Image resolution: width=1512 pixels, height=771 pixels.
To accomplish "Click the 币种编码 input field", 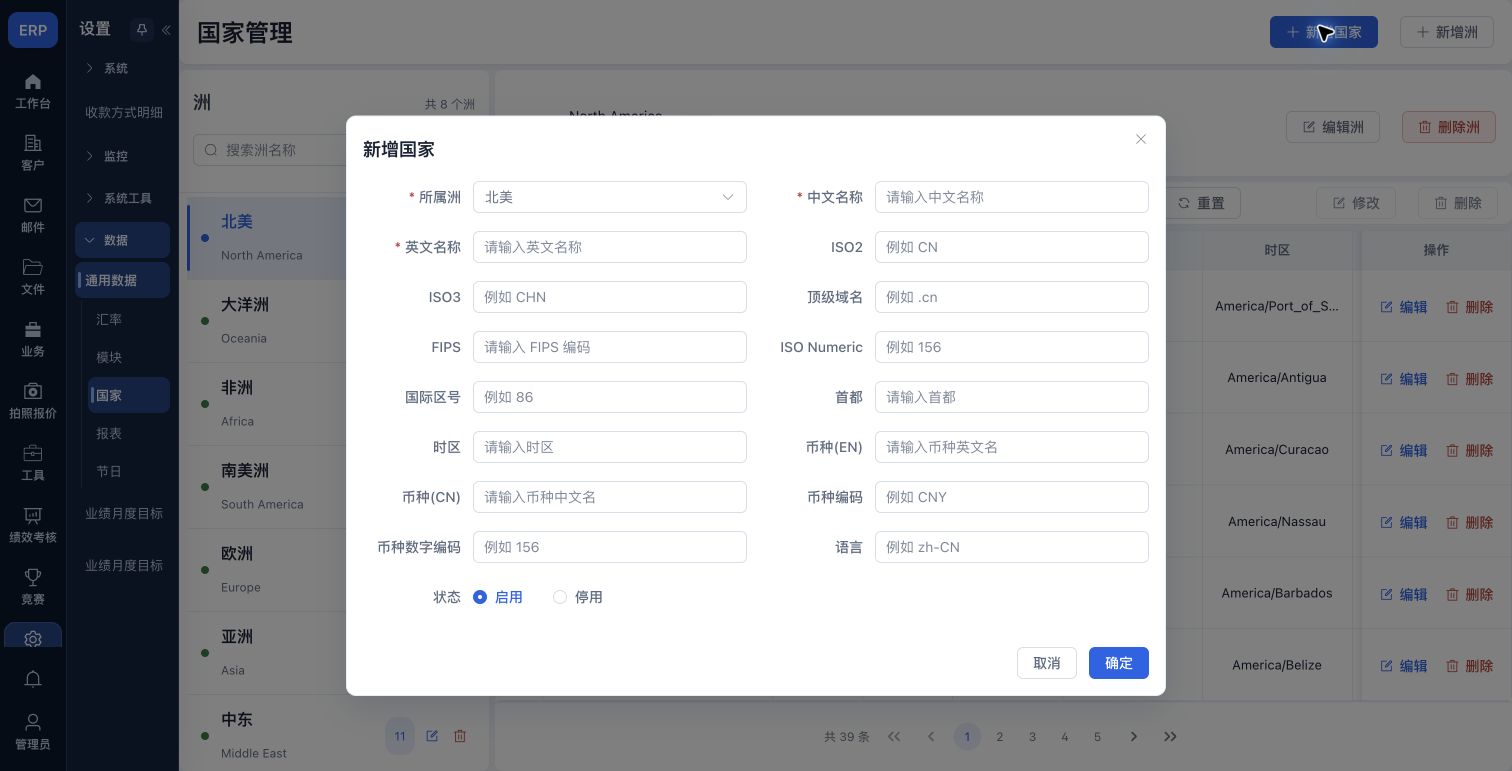I will 1012,497.
